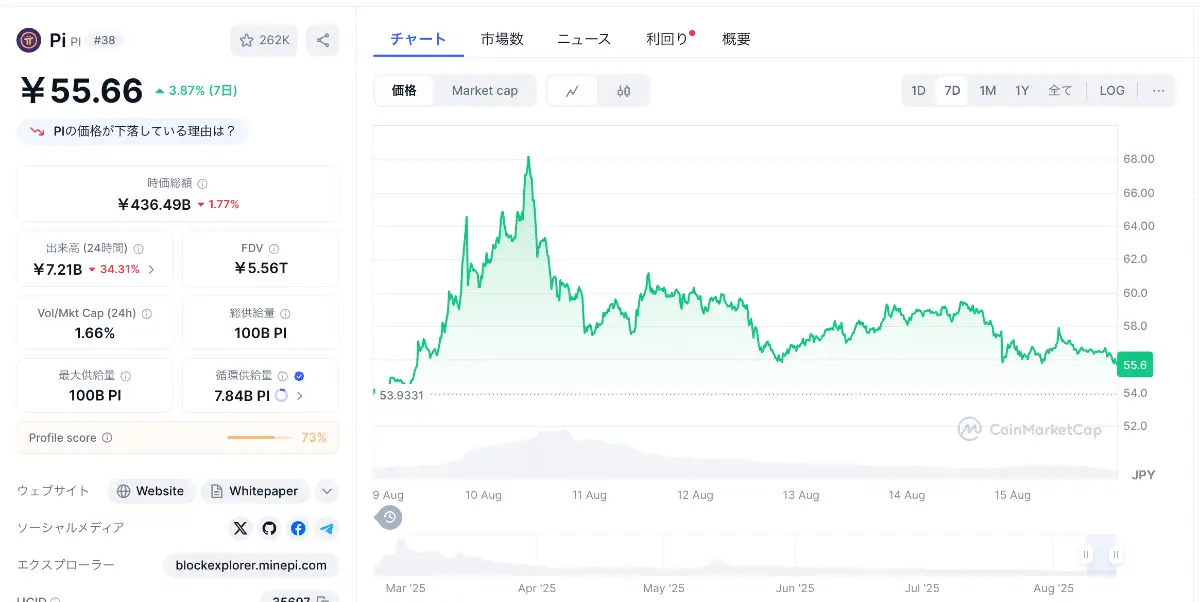The height and width of the screenshot is (602, 1200).
Task: Open the Telegram channel
Action: pos(327,528)
